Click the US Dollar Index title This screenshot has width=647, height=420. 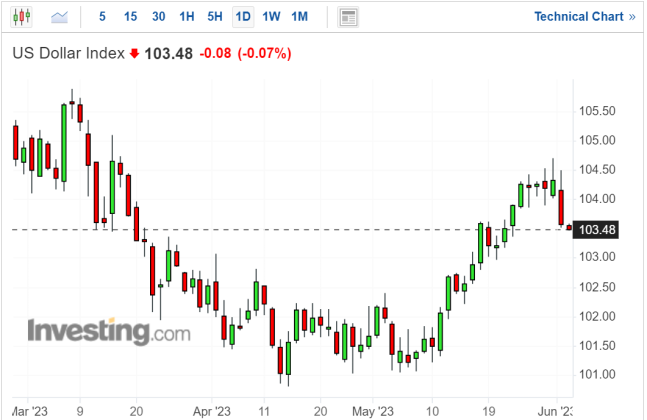pos(68,53)
